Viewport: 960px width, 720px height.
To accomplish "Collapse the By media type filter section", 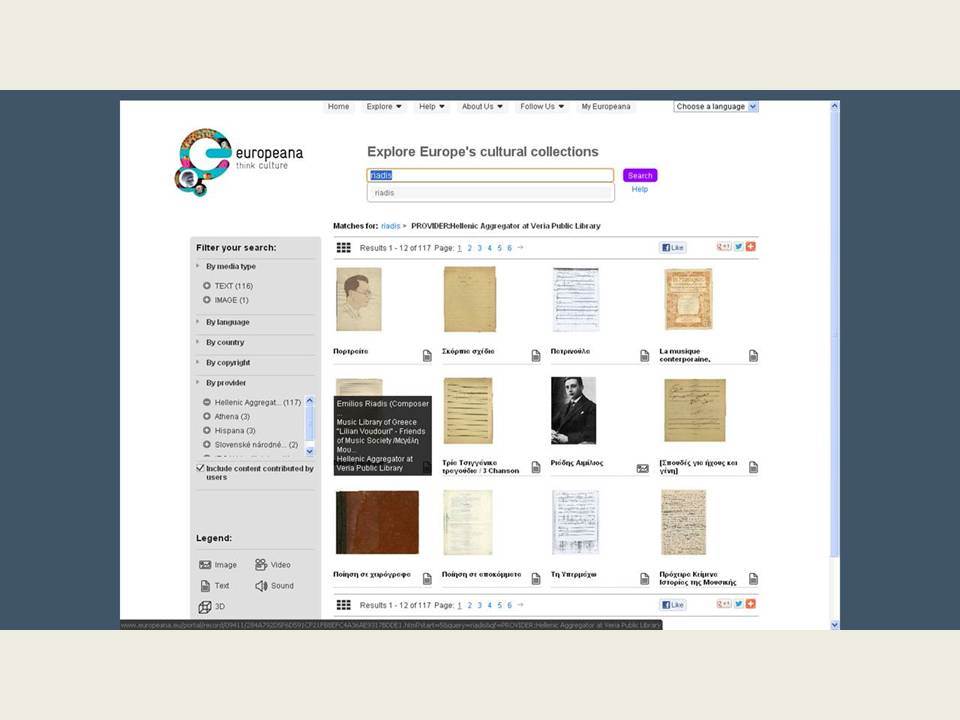I will pyautogui.click(x=231, y=266).
